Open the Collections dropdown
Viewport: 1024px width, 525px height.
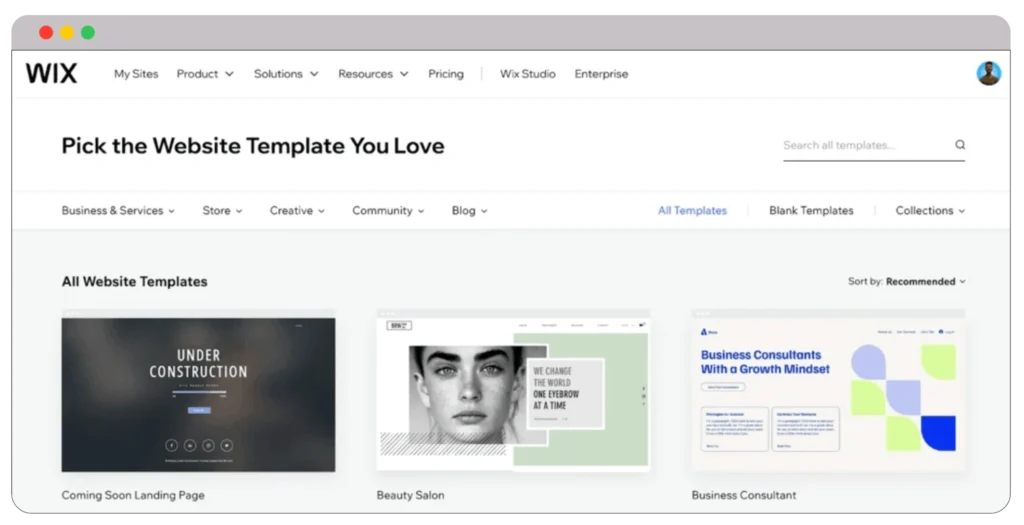click(x=930, y=210)
